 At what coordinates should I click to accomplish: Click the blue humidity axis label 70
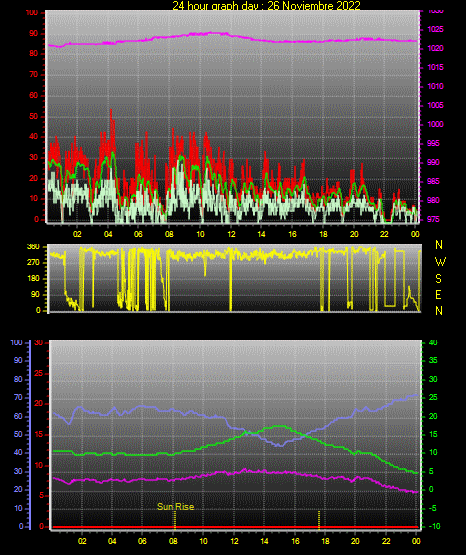click(18, 397)
